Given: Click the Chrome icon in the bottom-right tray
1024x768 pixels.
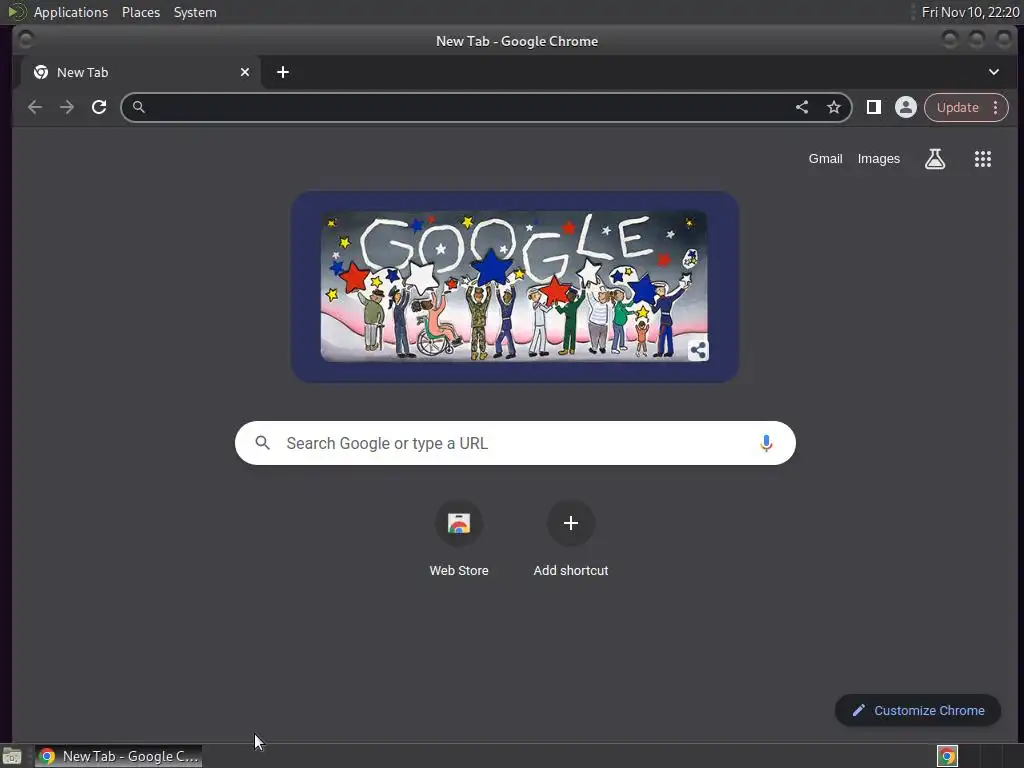Looking at the screenshot, I should (x=947, y=756).
